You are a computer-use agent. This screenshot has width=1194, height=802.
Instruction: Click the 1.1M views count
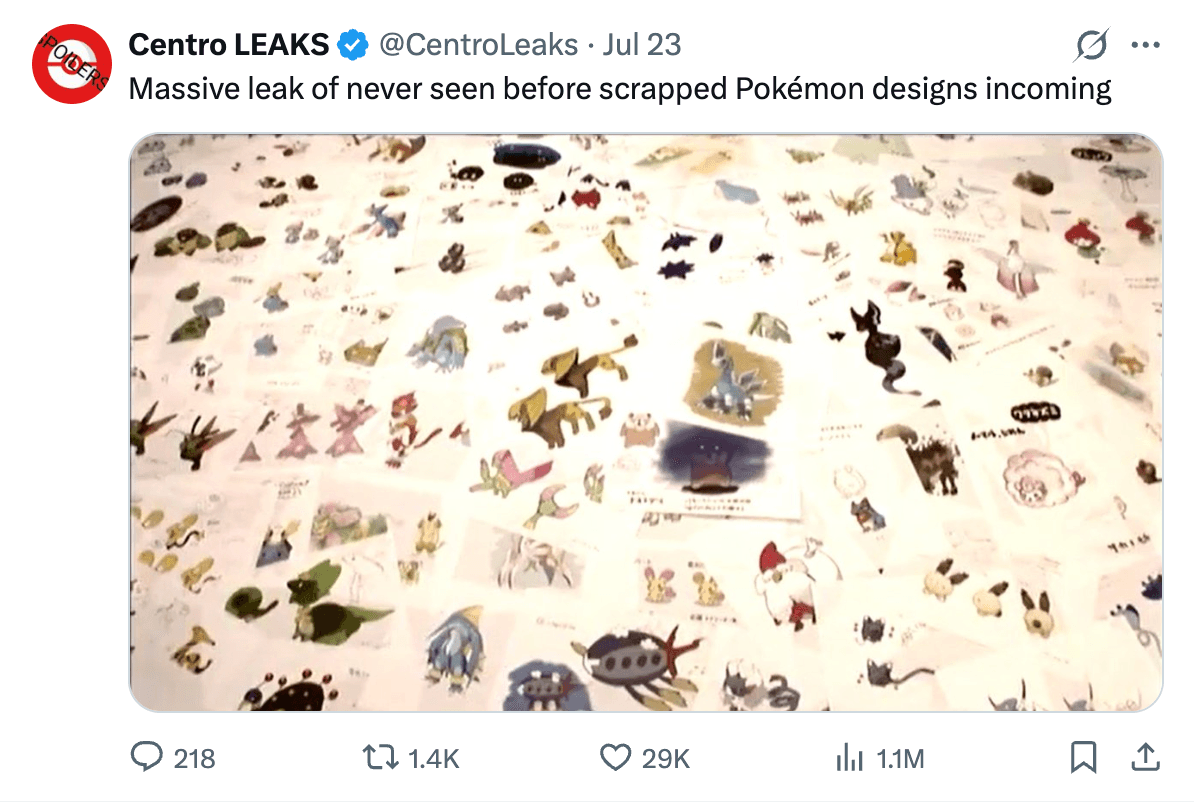900,759
